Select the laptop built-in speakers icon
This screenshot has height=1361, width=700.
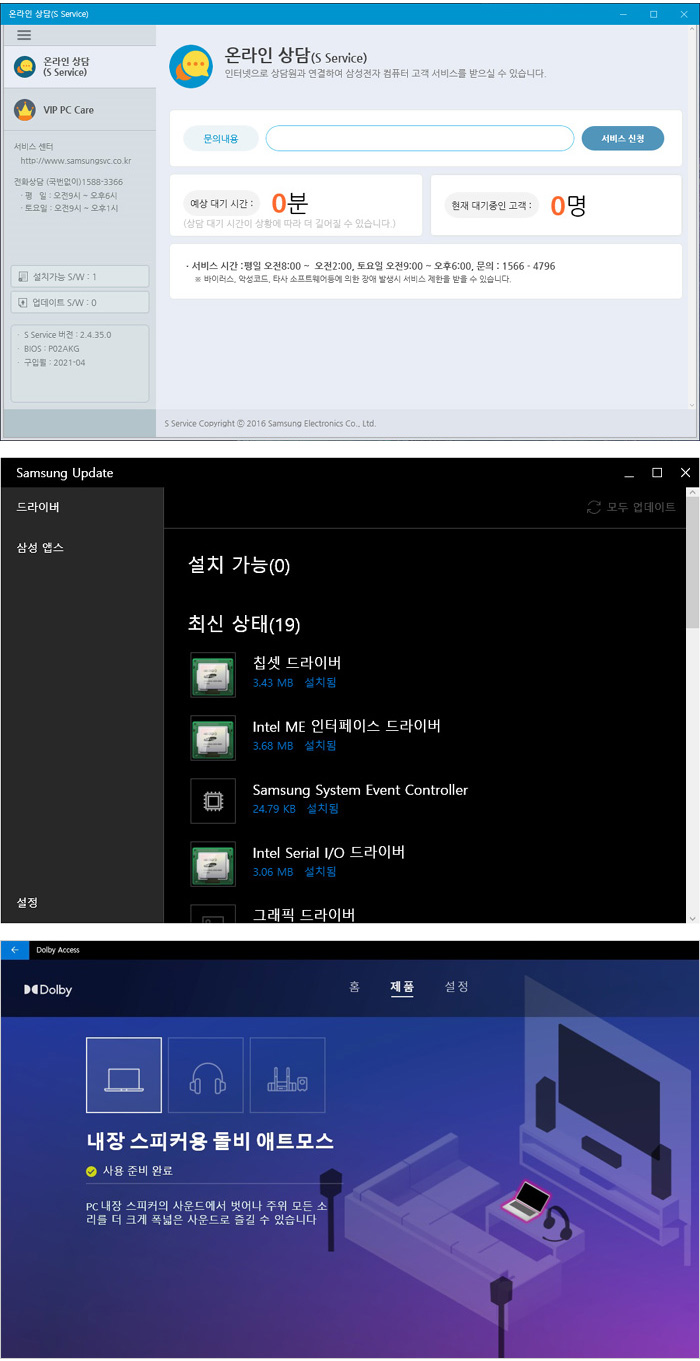[124, 1075]
